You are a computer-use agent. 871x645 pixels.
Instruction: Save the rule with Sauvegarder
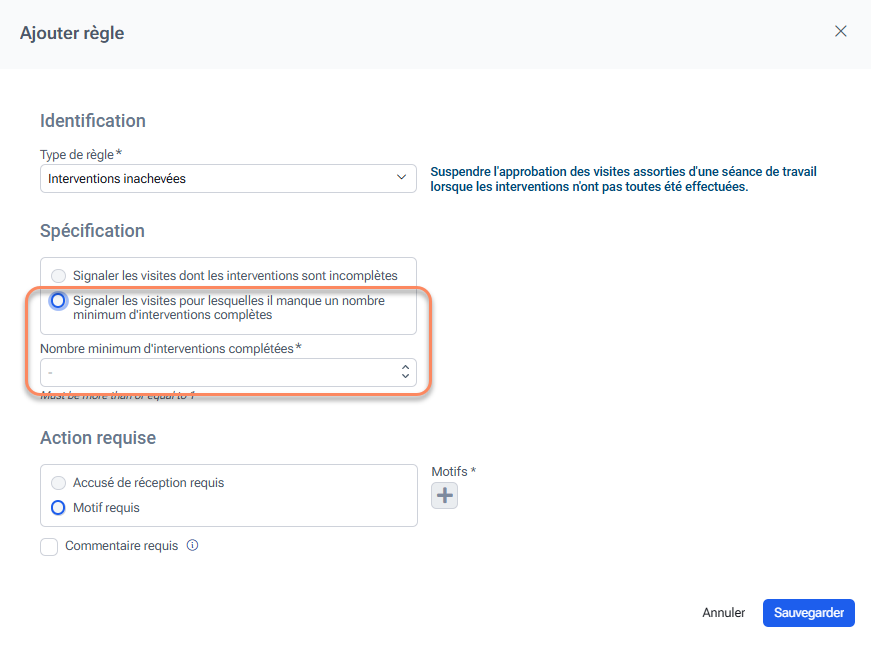[x=808, y=613]
